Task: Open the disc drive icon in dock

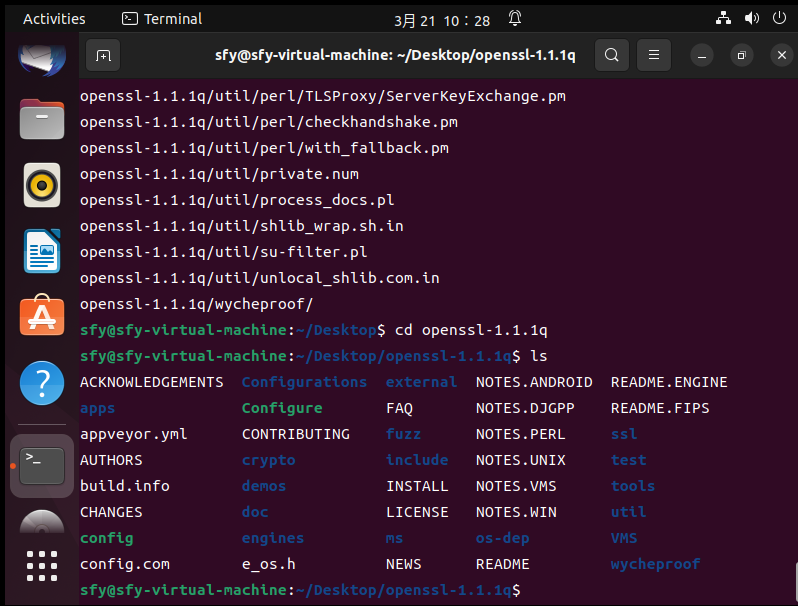Action: 42,522
